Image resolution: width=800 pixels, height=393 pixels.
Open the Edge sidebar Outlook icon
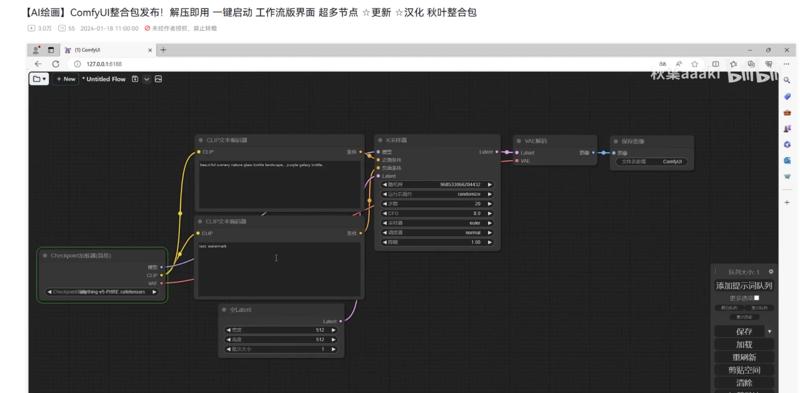click(x=787, y=160)
